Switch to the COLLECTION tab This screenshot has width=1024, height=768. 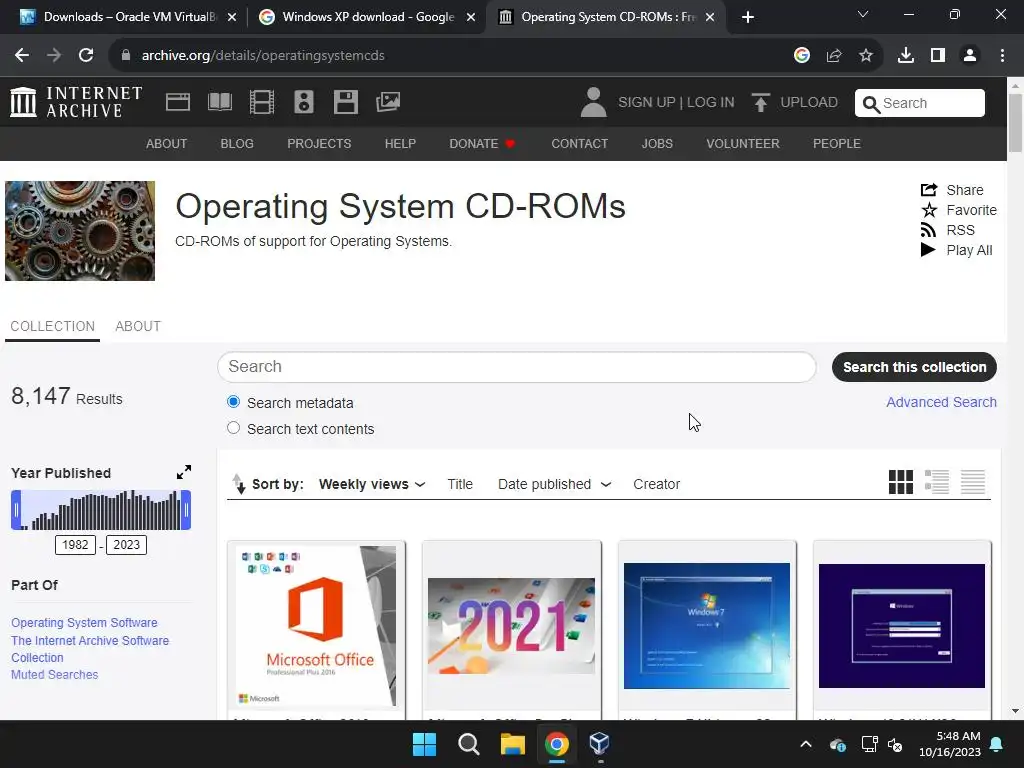pos(52,326)
